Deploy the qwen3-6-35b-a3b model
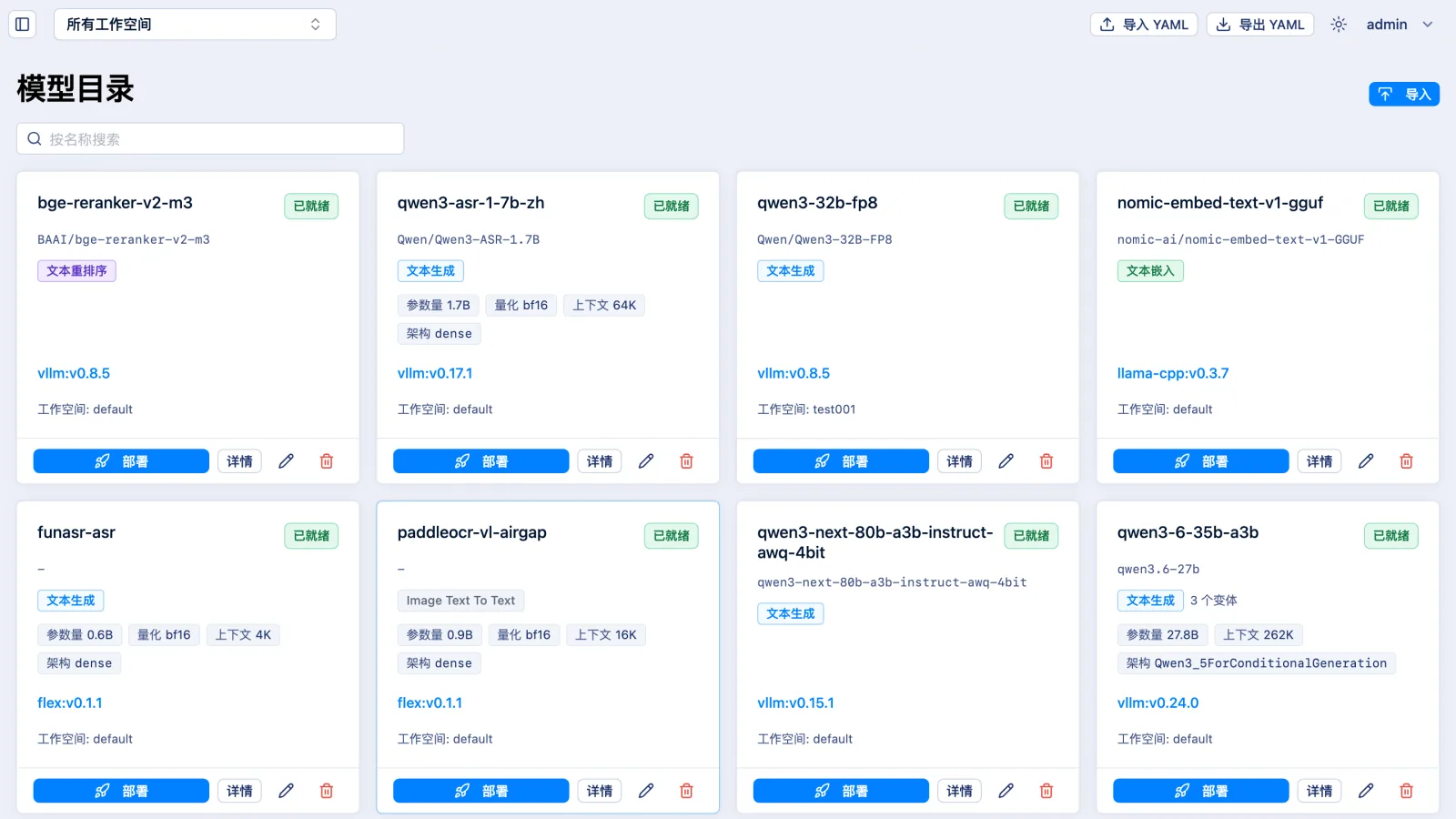 coord(1201,791)
